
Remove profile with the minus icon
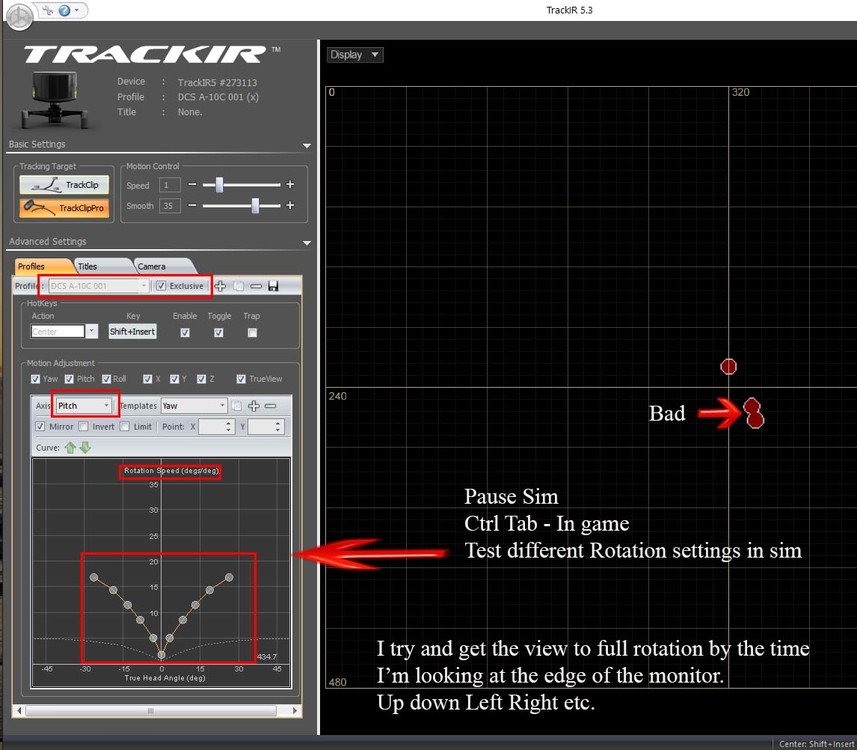tap(256, 286)
